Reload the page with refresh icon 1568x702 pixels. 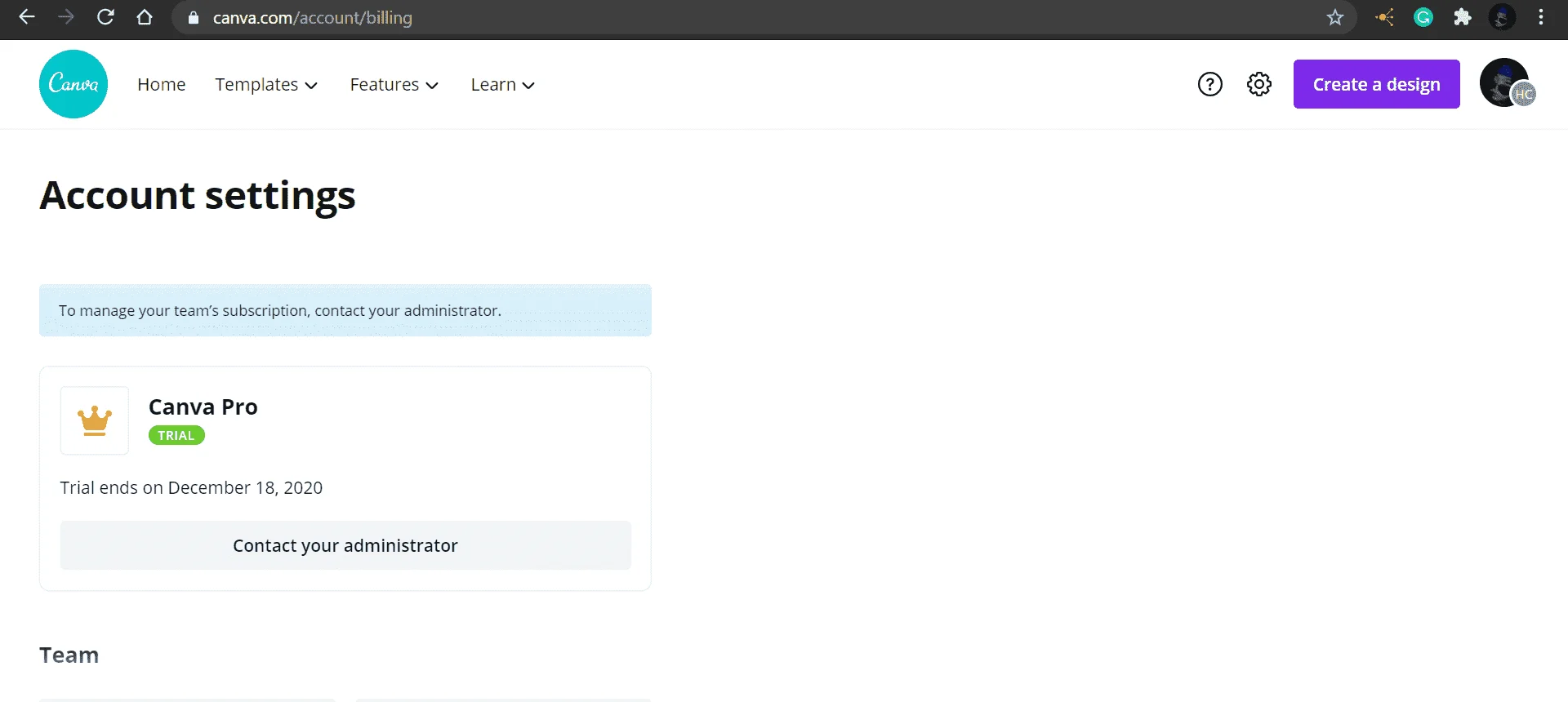click(x=105, y=17)
